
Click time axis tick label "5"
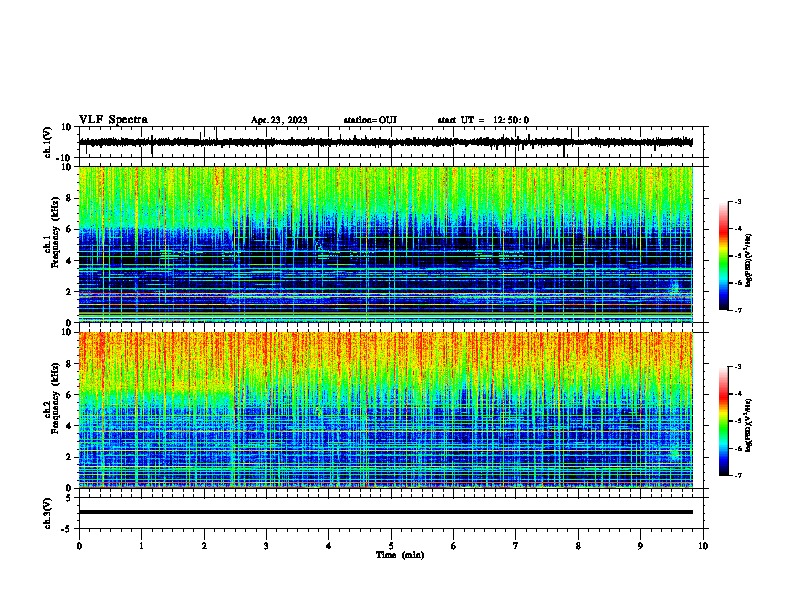point(391,546)
